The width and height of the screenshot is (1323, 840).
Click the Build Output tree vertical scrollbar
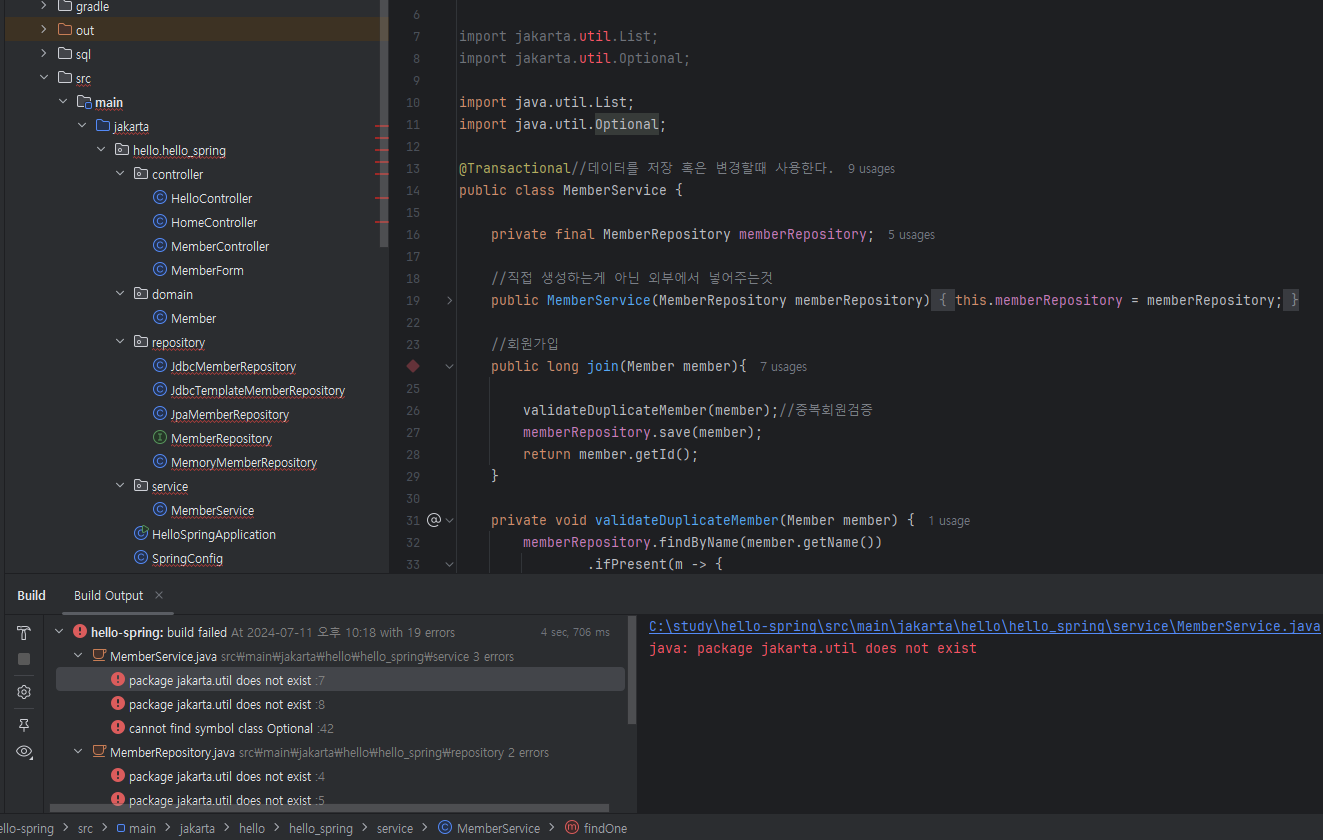pyautogui.click(x=631, y=670)
